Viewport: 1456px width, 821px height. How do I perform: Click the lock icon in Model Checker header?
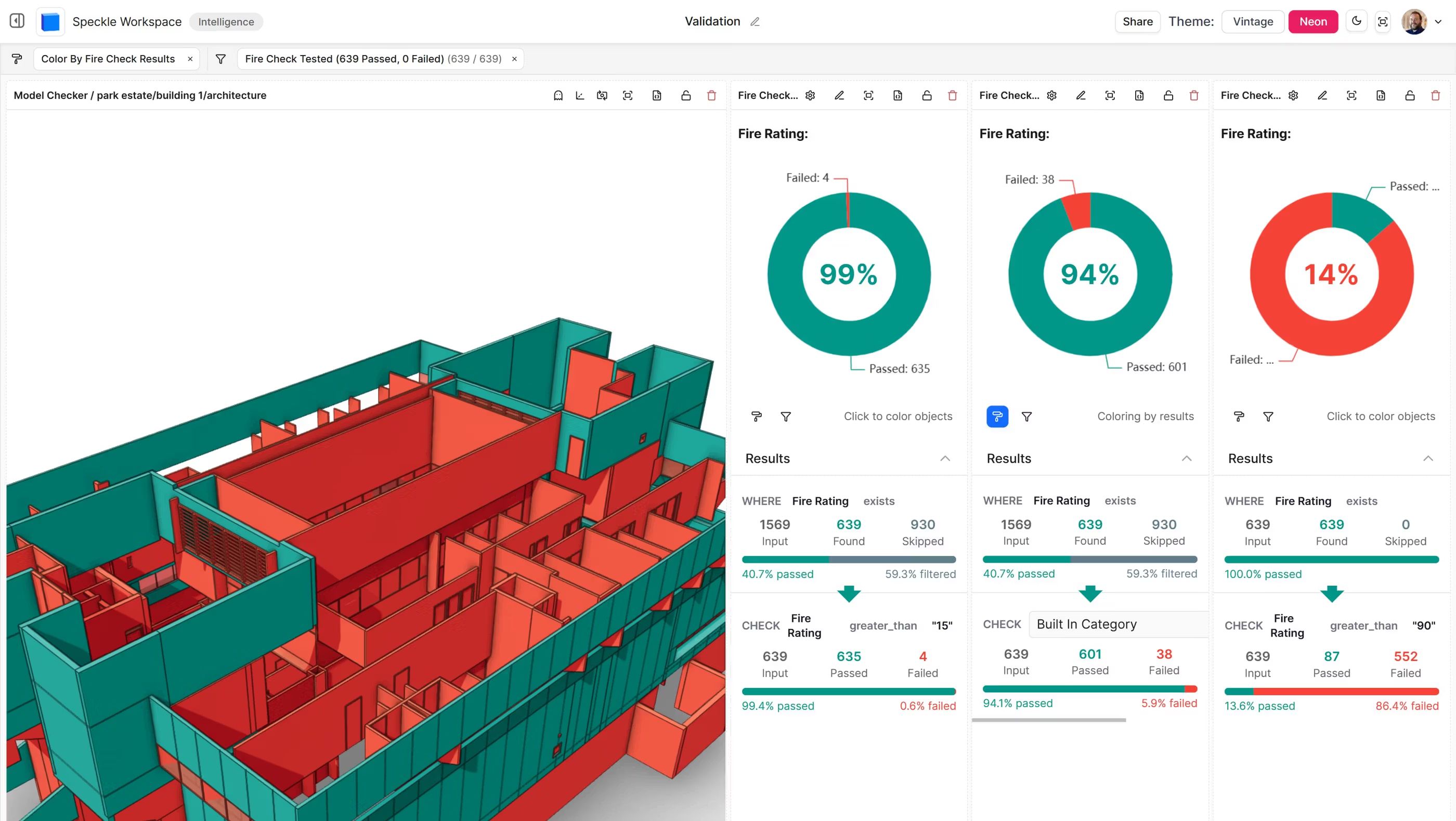tap(685, 96)
